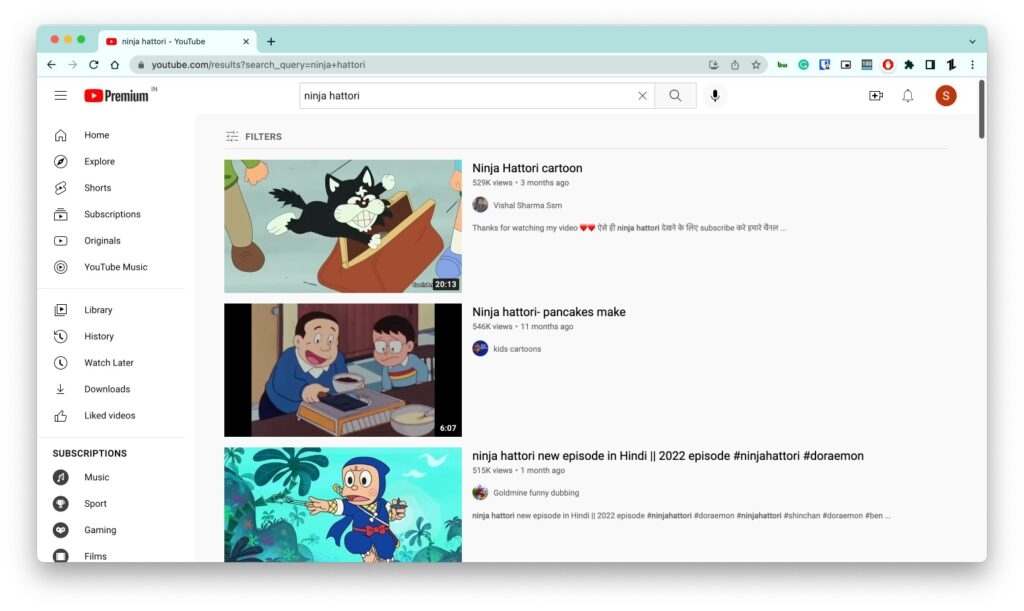Visit kids cartoons channel
This screenshot has height=611, width=1024.
(x=517, y=349)
